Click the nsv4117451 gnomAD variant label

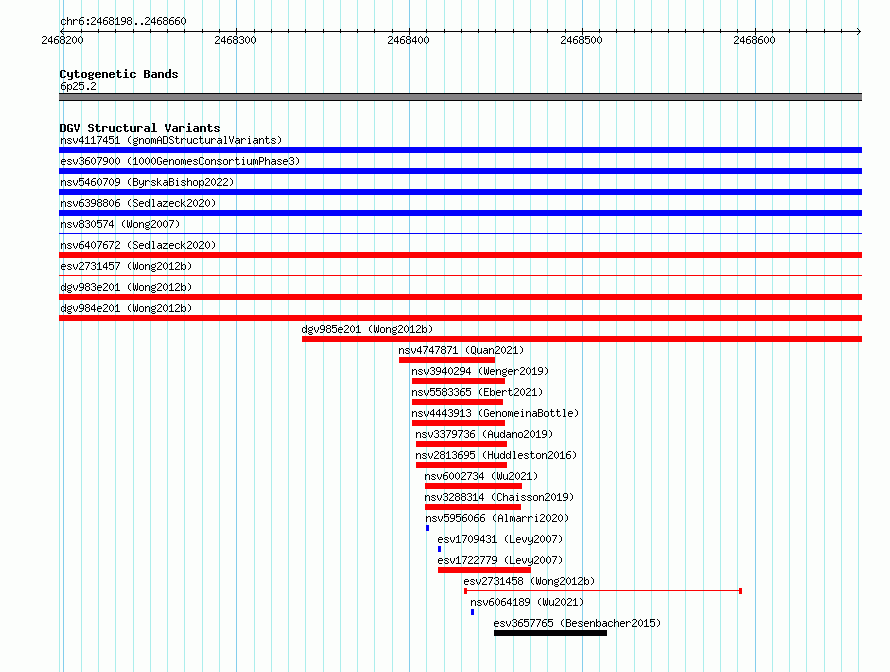click(x=171, y=140)
